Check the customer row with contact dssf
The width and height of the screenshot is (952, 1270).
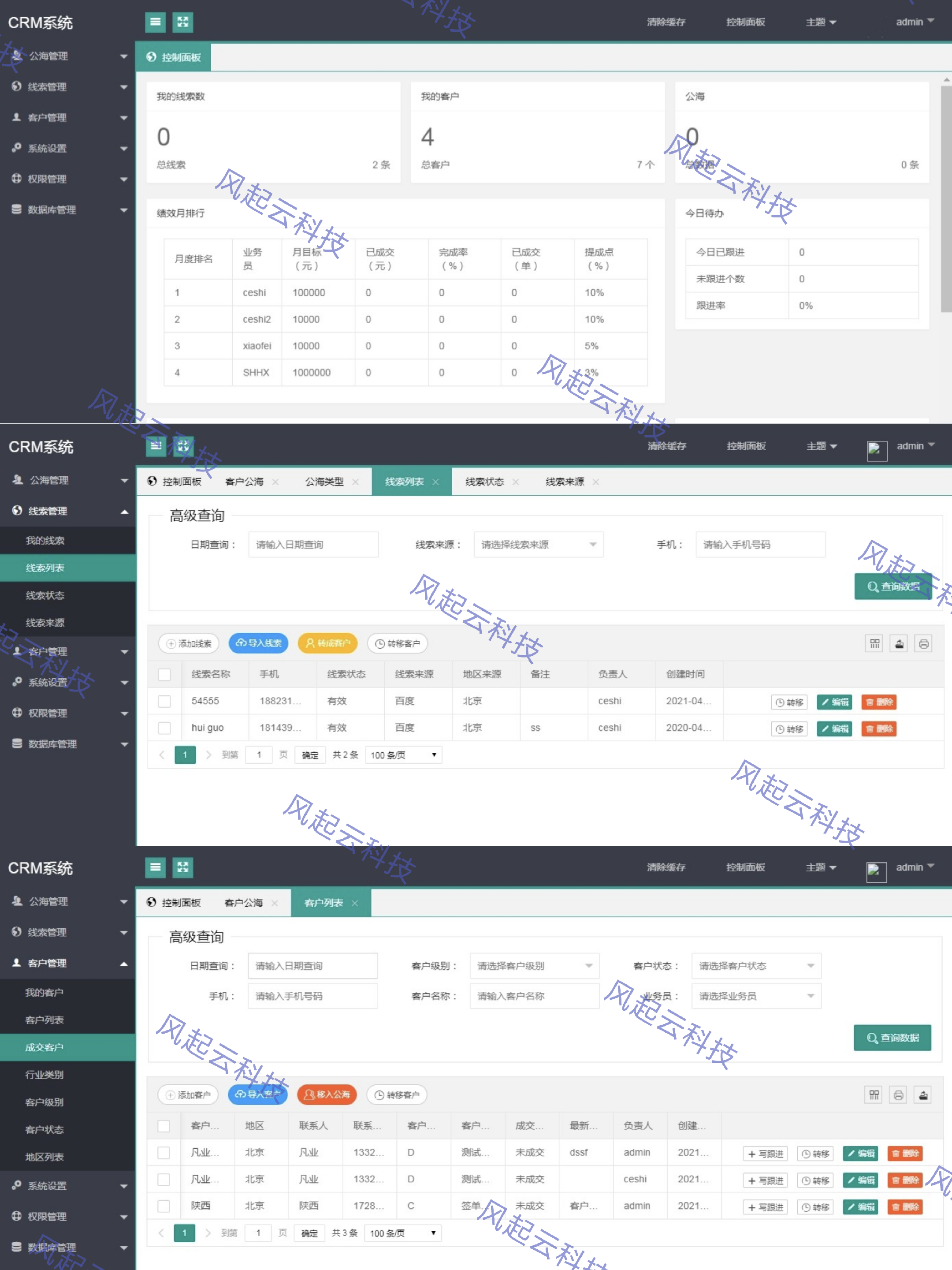164,1152
